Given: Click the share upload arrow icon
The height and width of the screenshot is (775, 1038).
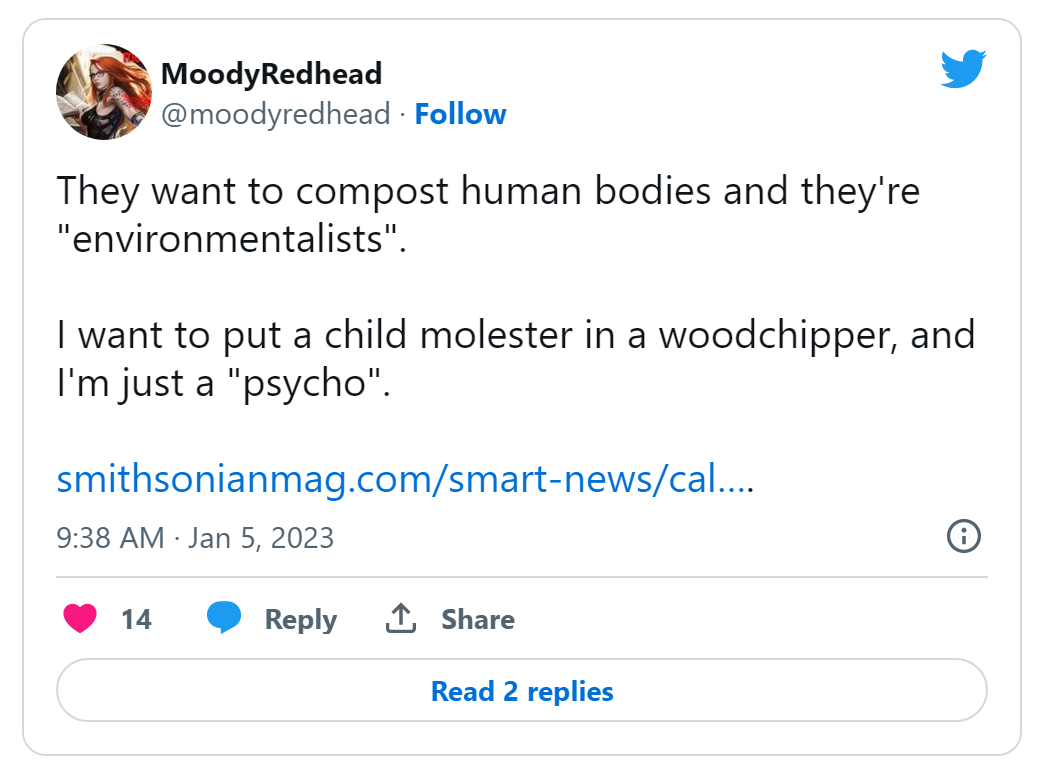Looking at the screenshot, I should pyautogui.click(x=401, y=619).
